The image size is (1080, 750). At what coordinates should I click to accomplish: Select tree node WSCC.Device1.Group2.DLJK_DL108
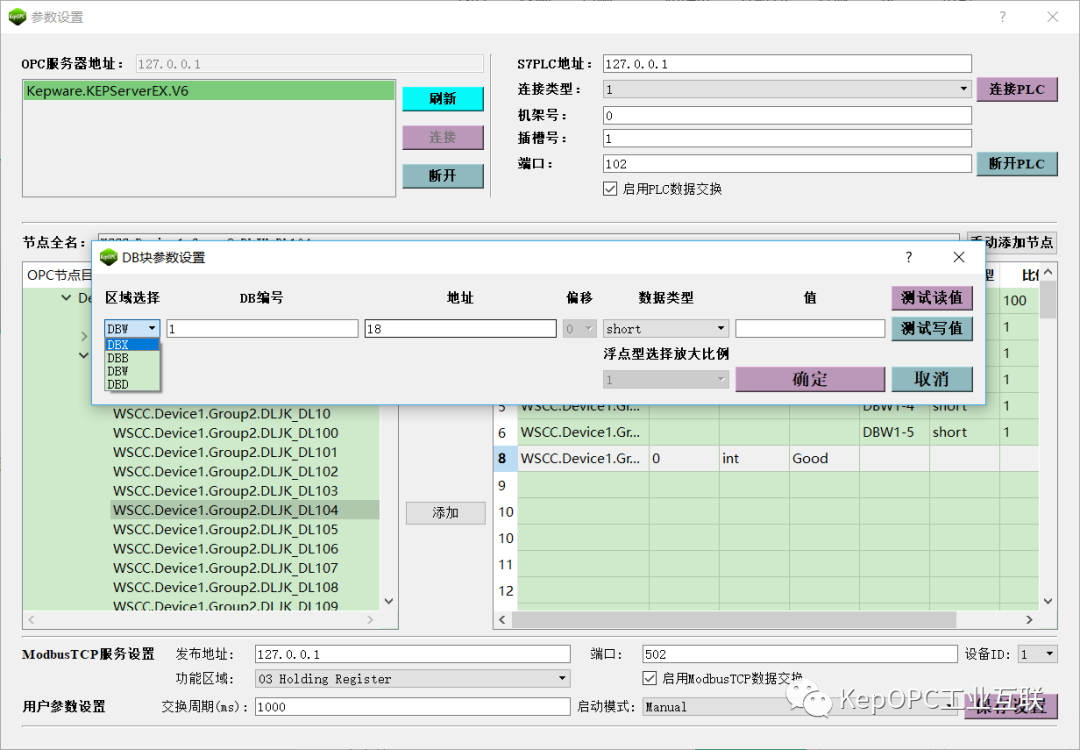226,587
